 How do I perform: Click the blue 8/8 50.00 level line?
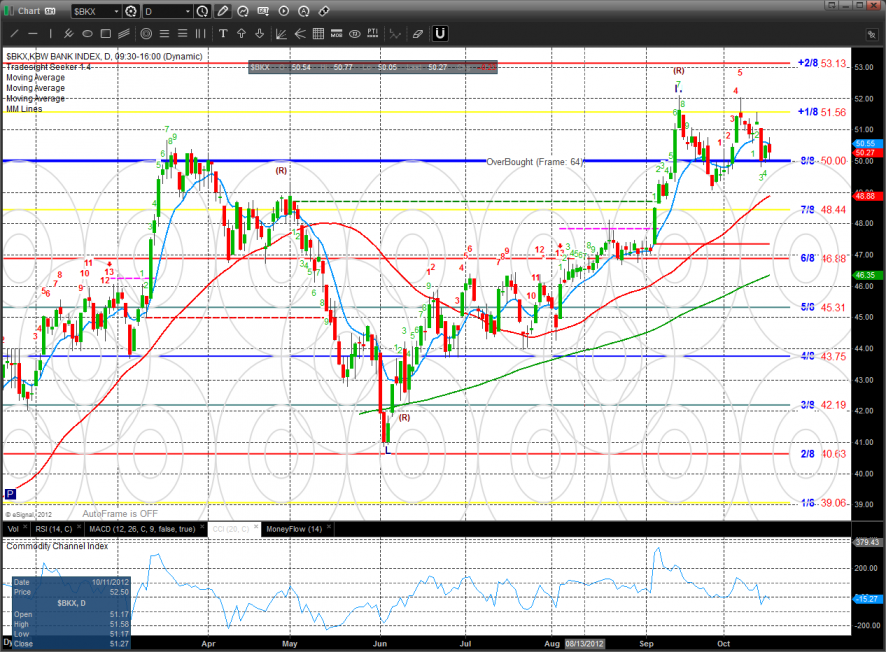pyautogui.click(x=300, y=161)
